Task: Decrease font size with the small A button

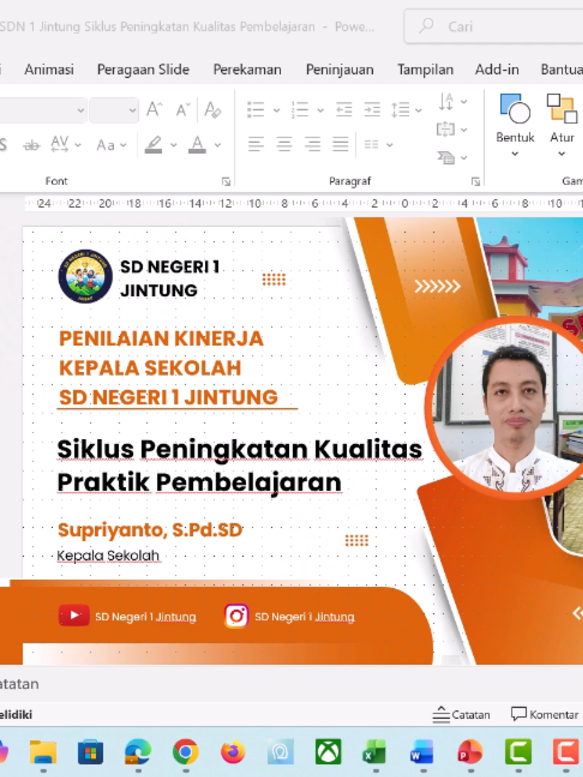Action: tap(183, 110)
